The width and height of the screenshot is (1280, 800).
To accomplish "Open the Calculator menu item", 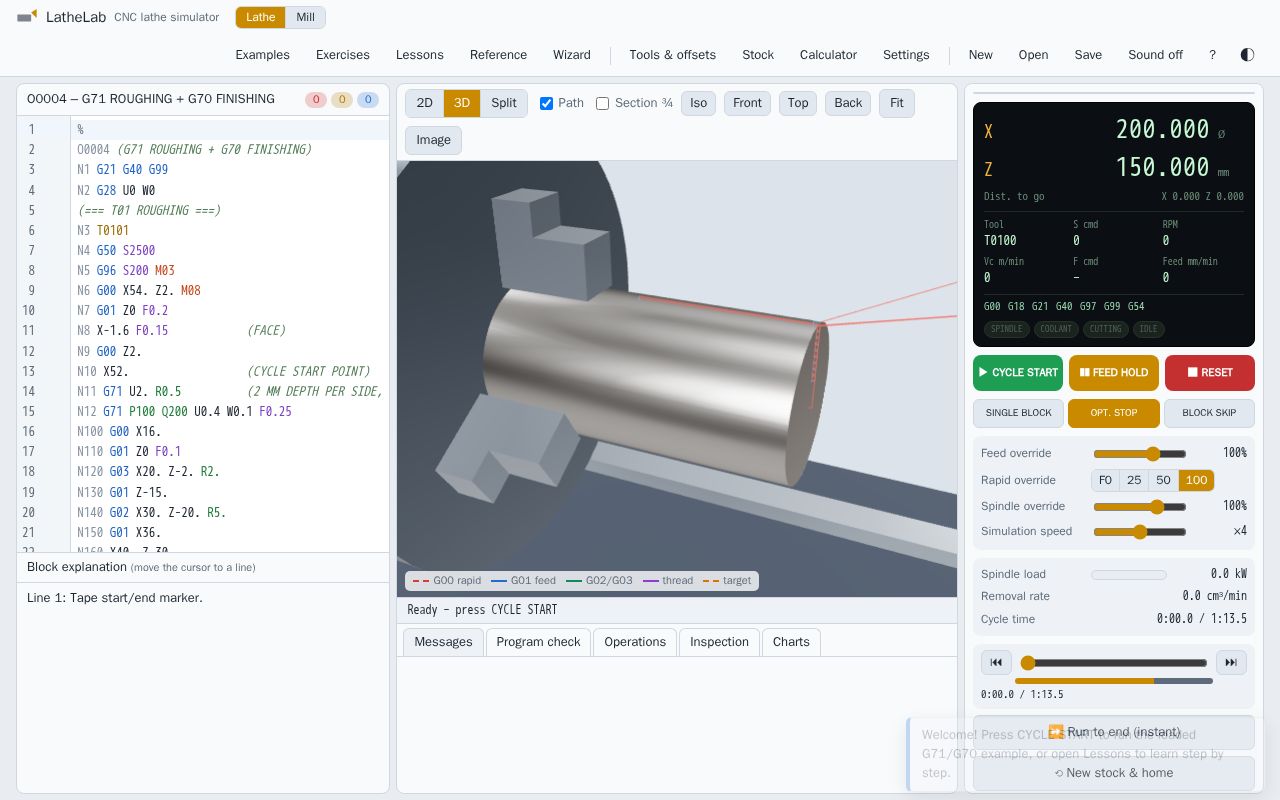I will [828, 55].
